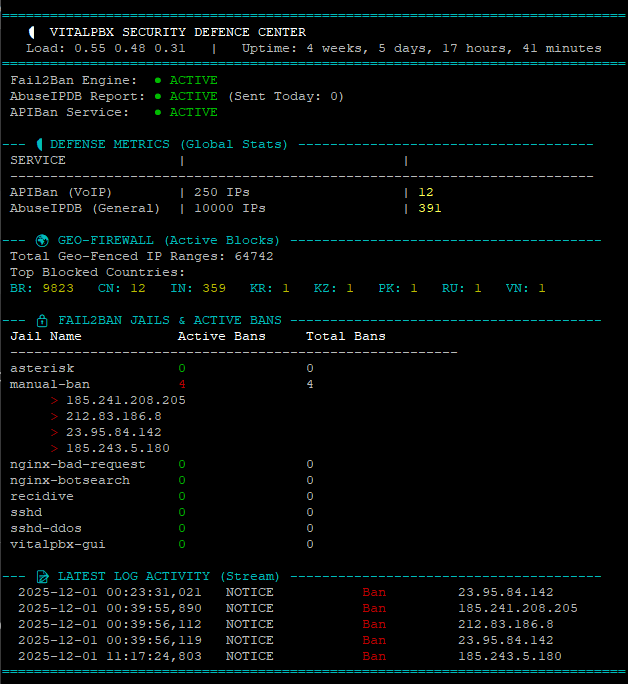Click the green status dot for Fail2Ban Engine
Image resolution: width=628 pixels, height=684 pixels.
158,80
